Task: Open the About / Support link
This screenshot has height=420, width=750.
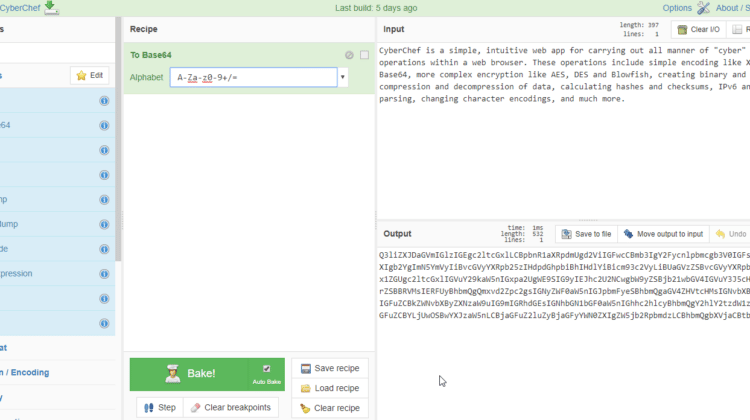Action: [x=731, y=8]
